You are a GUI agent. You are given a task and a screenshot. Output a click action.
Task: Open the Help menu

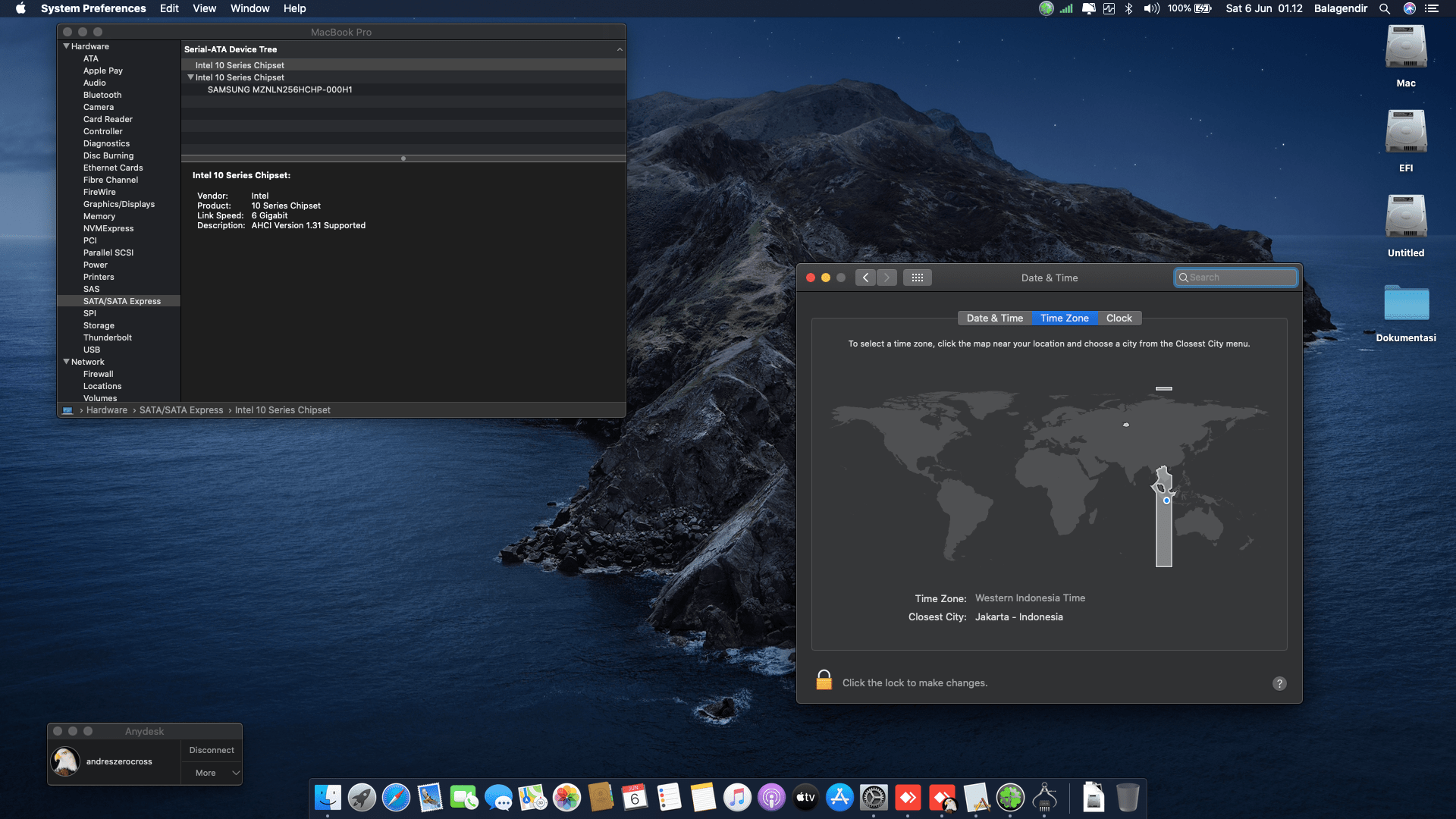coord(294,8)
